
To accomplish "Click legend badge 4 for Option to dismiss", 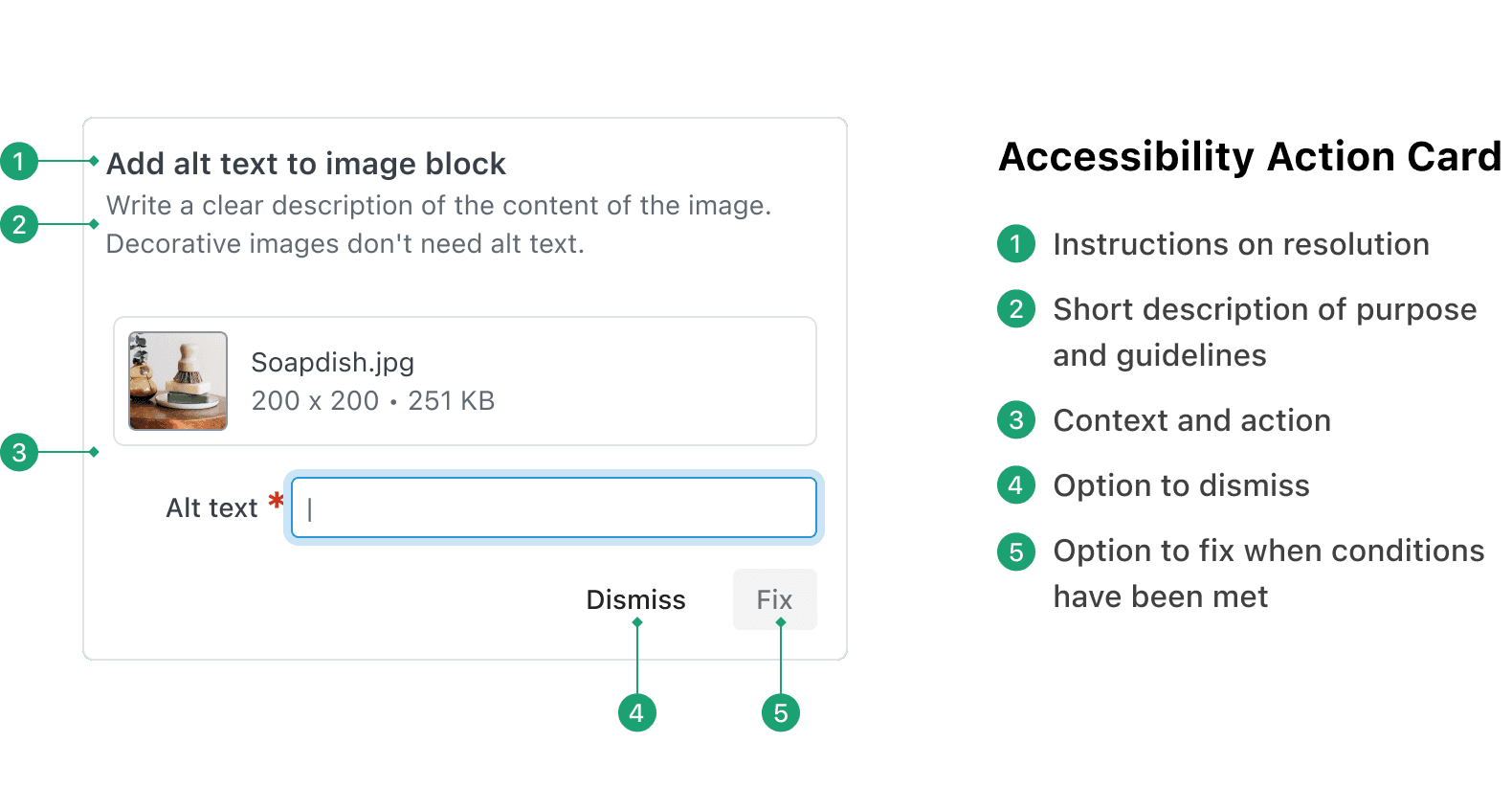I will coord(1016,484).
